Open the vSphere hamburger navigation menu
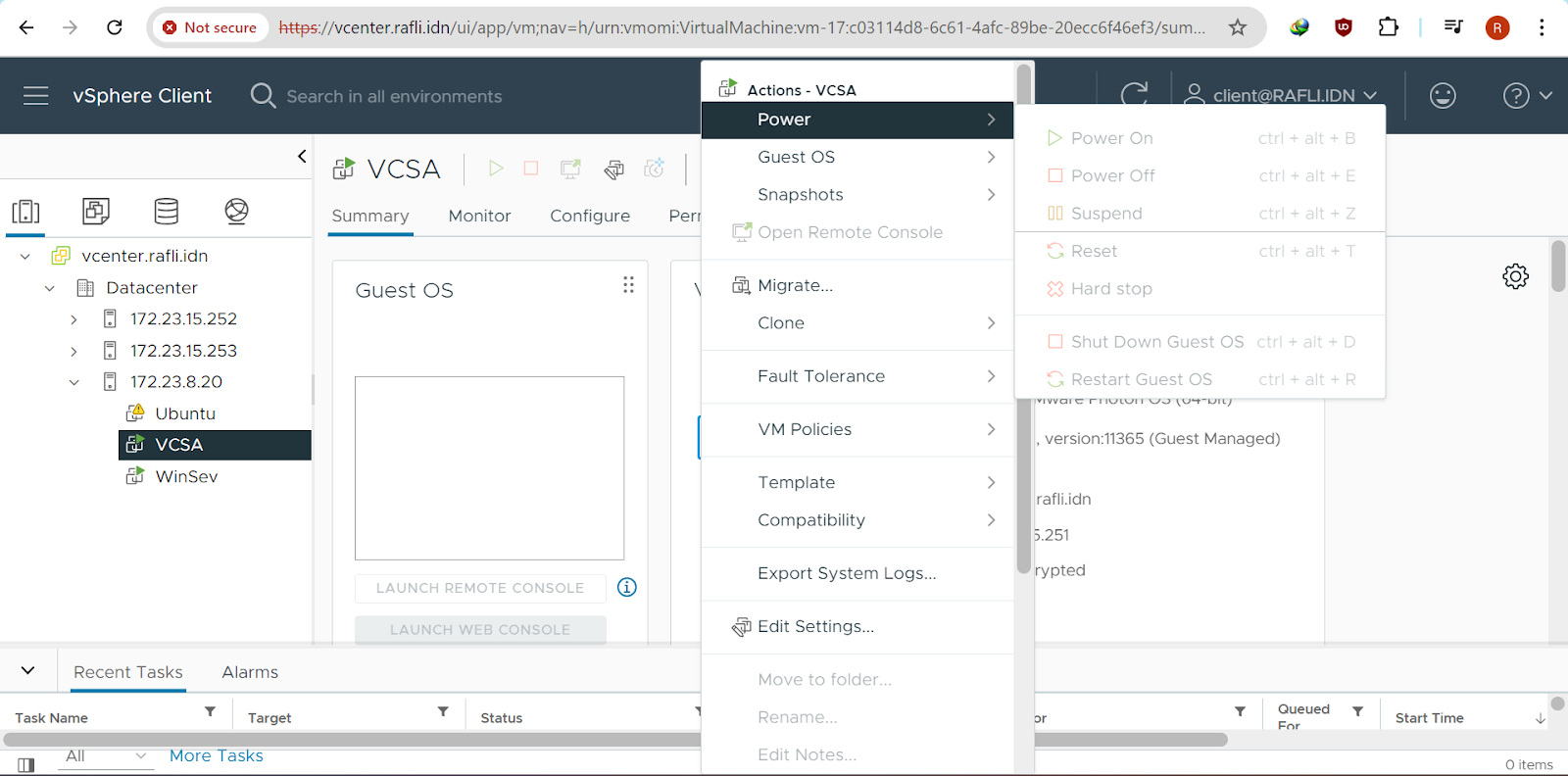1568x776 pixels. tap(36, 95)
